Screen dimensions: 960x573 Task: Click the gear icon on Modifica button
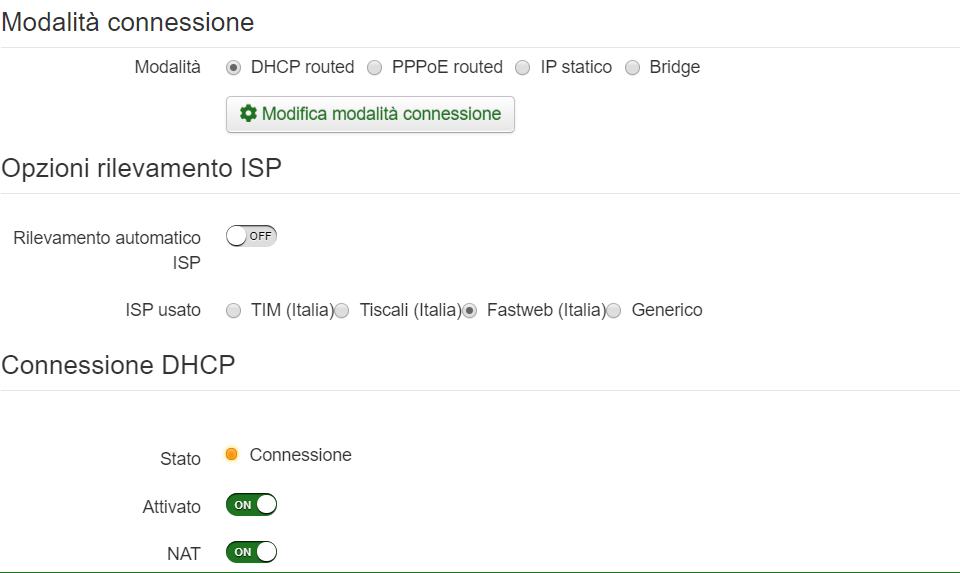coord(248,114)
